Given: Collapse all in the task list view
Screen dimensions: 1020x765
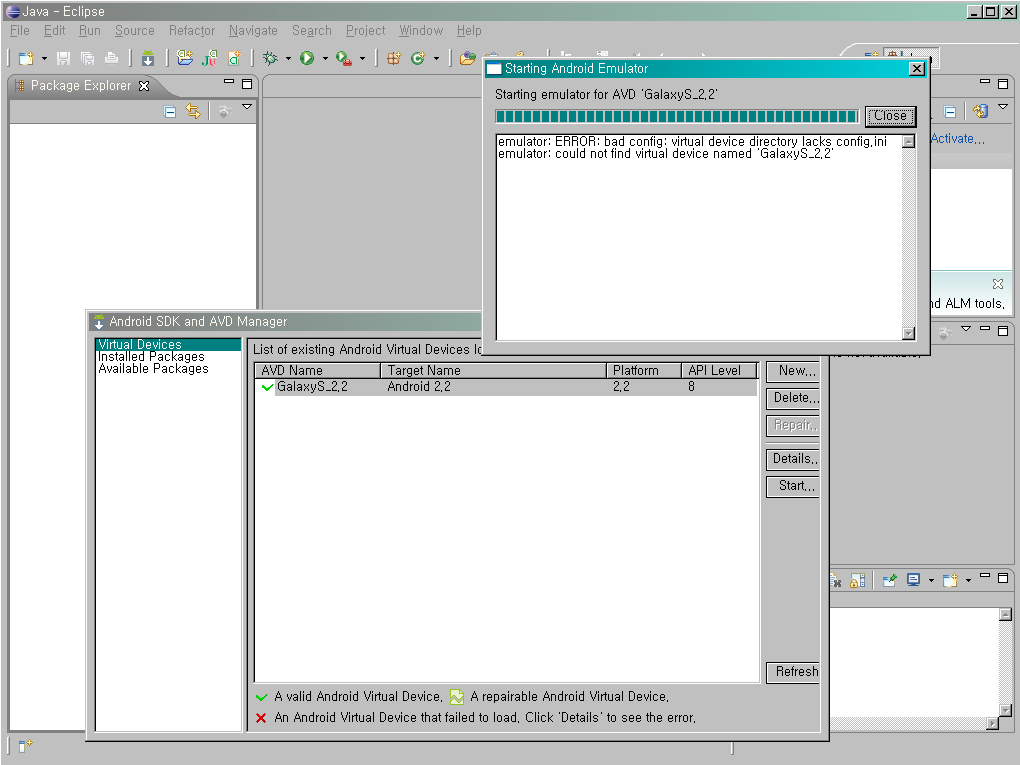Looking at the screenshot, I should point(950,112).
